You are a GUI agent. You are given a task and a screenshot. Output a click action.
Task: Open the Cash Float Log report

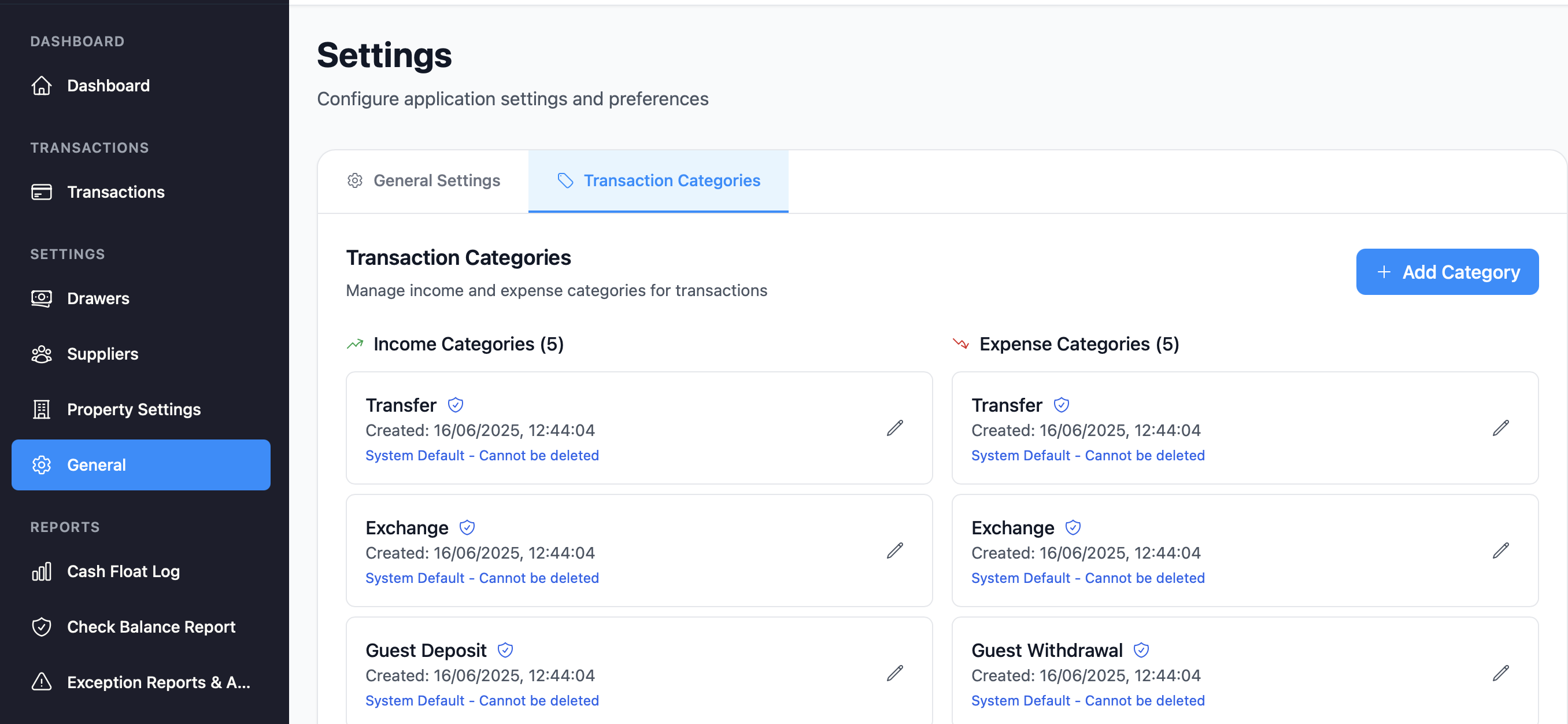click(x=123, y=571)
